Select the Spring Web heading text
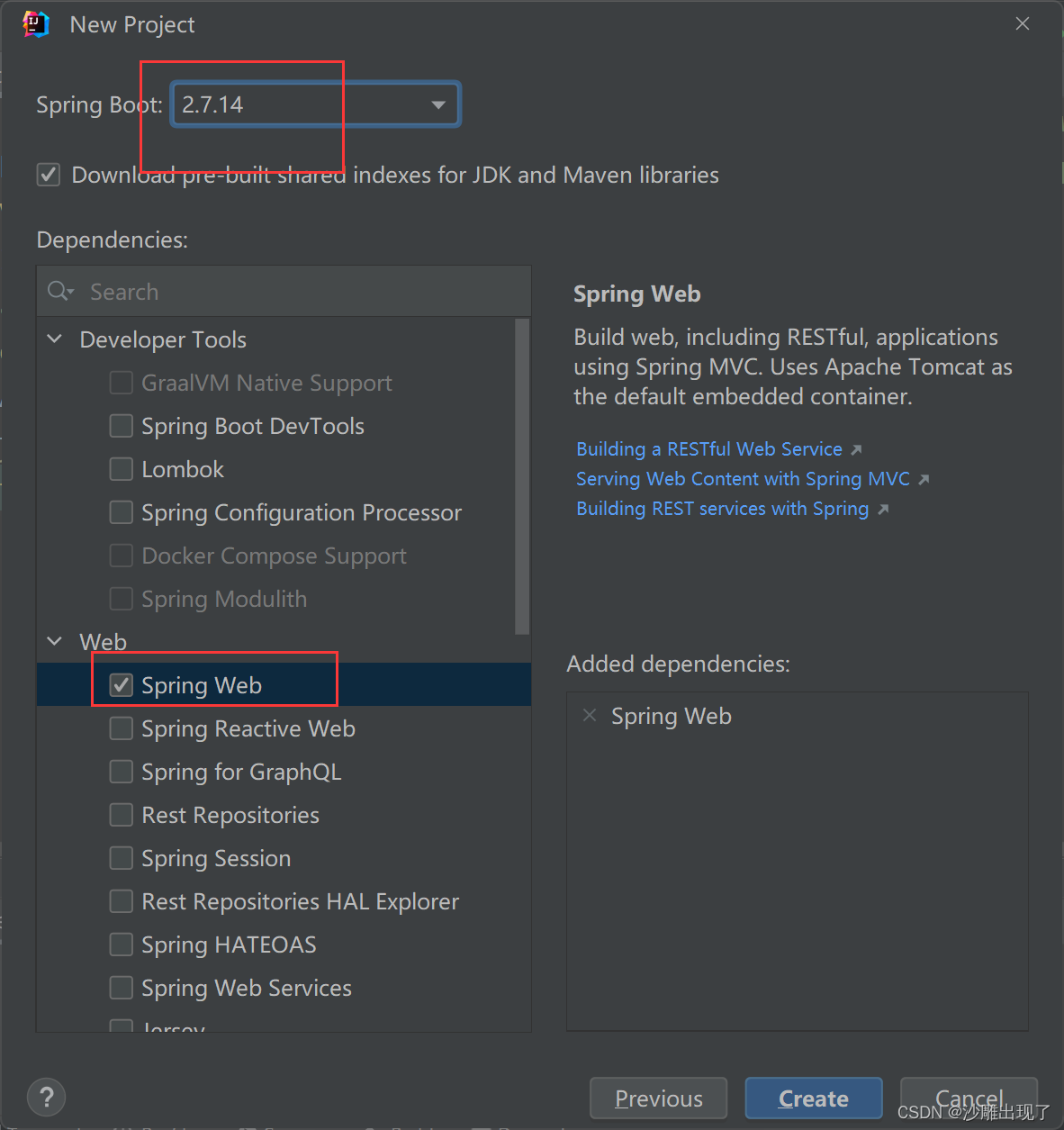This screenshot has height=1130, width=1064. (637, 294)
